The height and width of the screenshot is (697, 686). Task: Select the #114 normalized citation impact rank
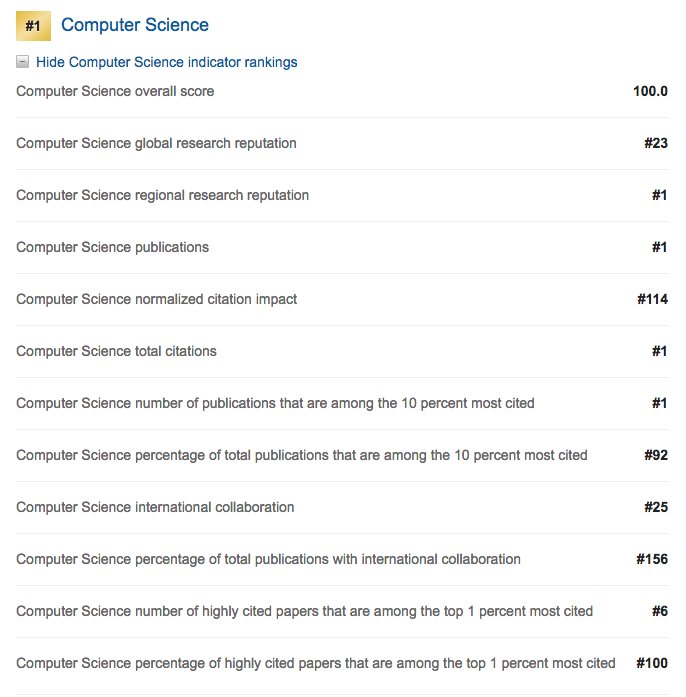652,299
